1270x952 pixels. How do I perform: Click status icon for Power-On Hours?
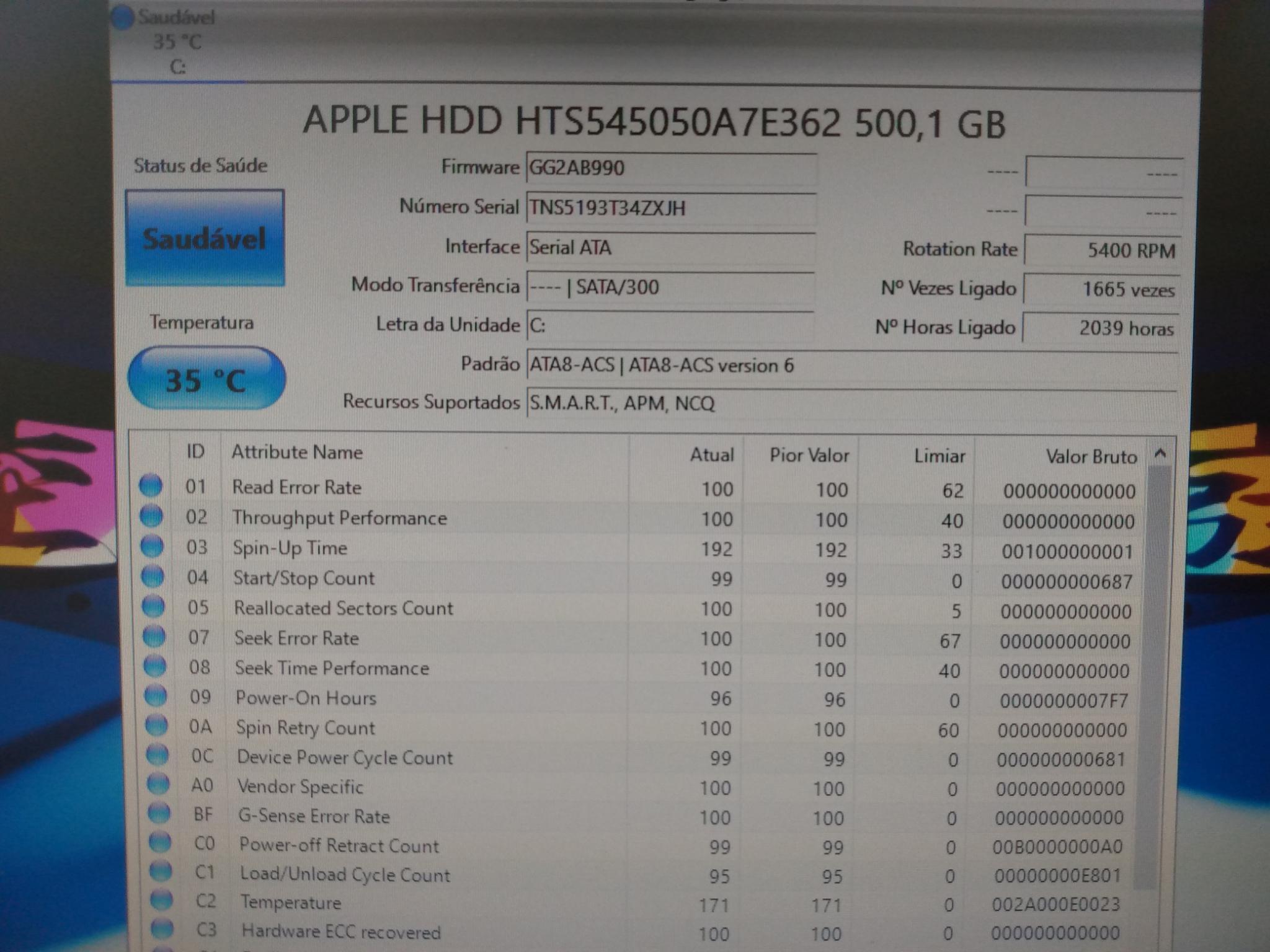click(156, 697)
